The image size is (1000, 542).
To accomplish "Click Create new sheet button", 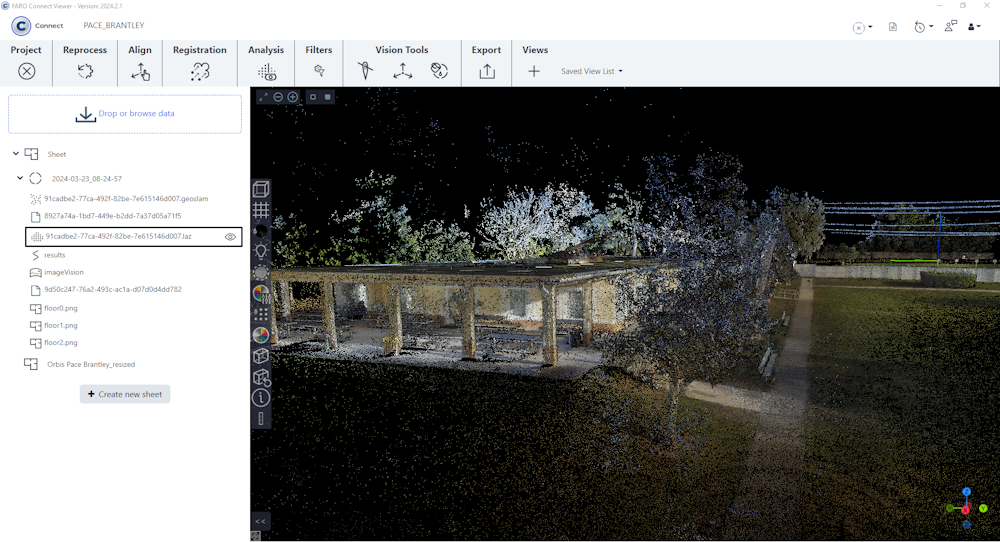I will click(125, 394).
